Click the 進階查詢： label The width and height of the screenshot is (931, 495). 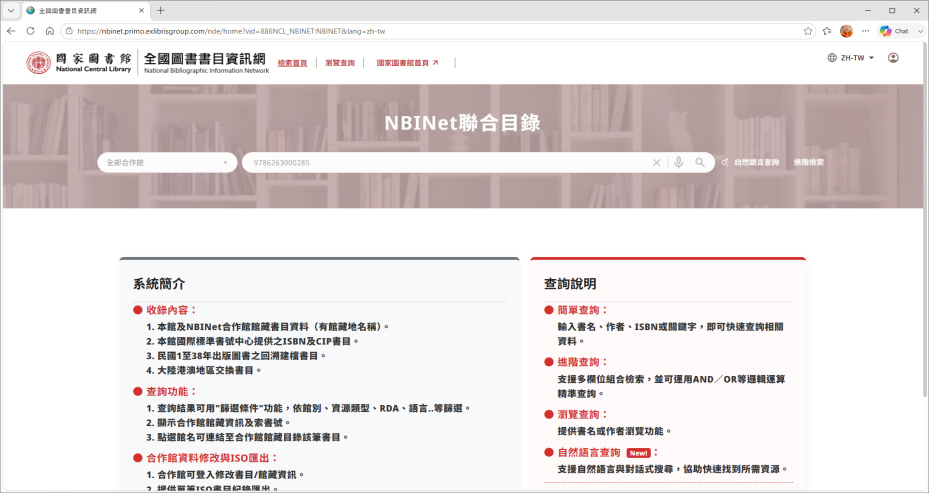point(582,362)
